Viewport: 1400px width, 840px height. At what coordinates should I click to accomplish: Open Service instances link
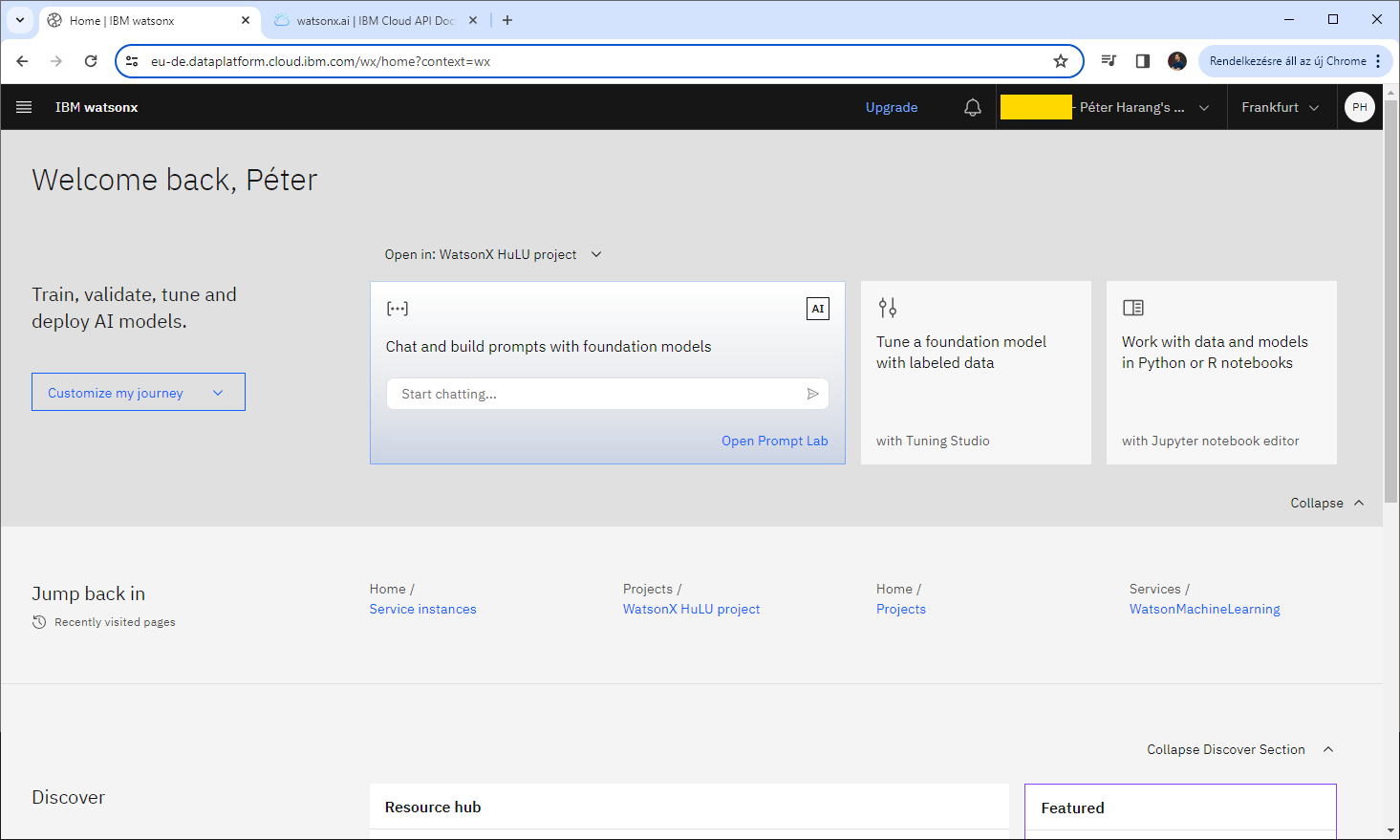tap(422, 609)
